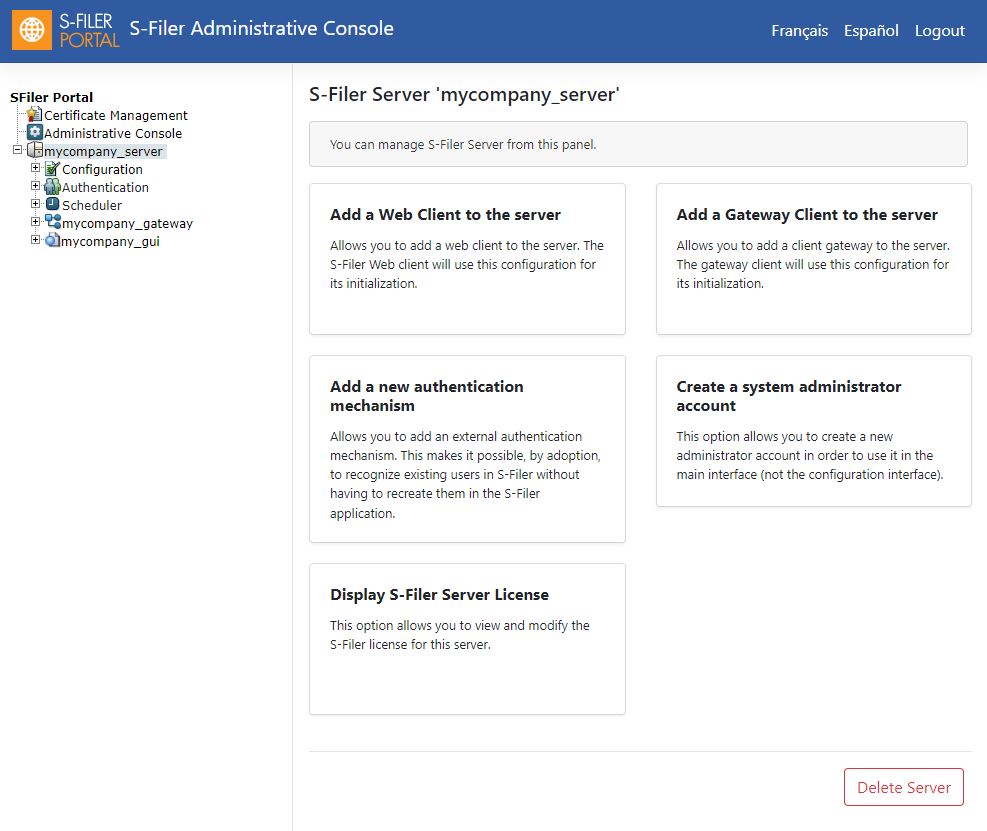The height and width of the screenshot is (831, 987).
Task: Open Create a system administrator account card
Action: point(813,431)
